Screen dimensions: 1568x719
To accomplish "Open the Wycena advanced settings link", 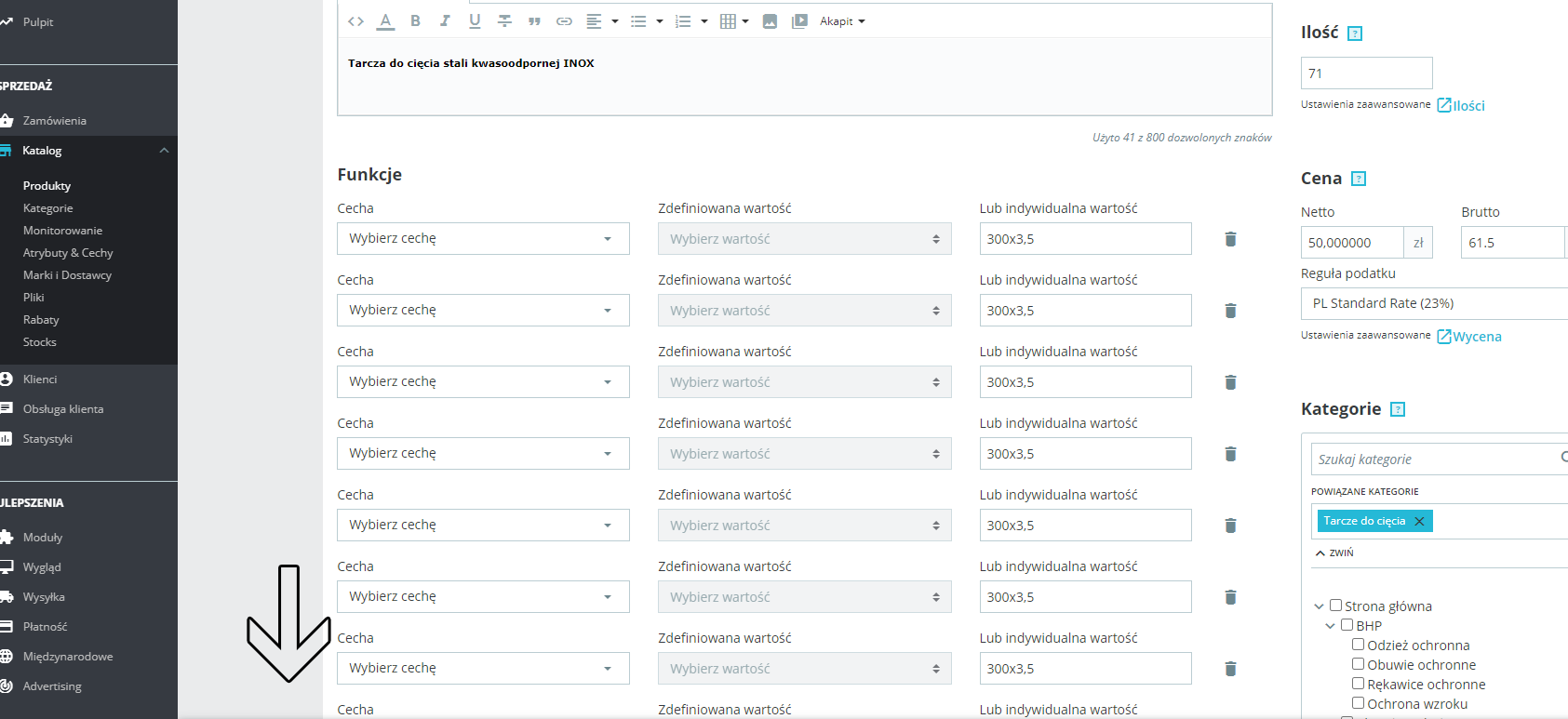I will click(x=1476, y=337).
